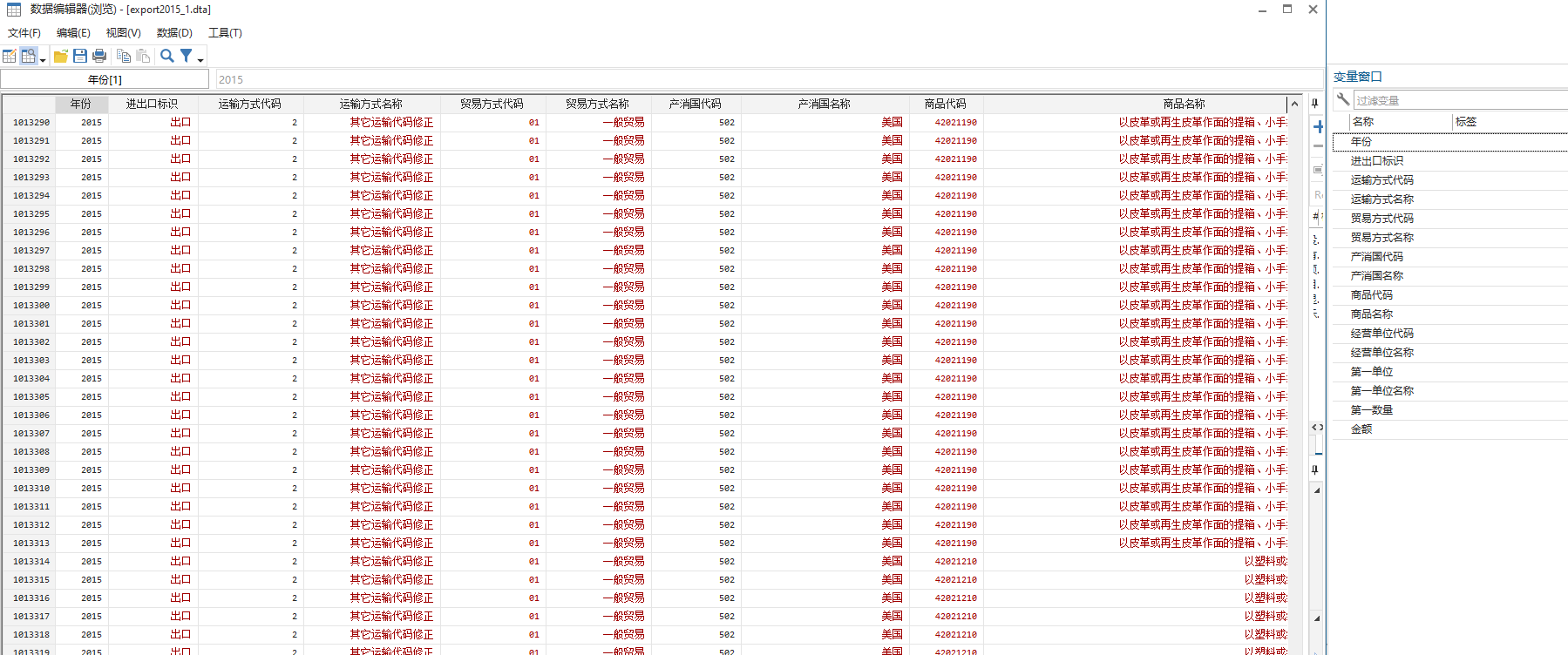Click the pin icon above the plus button
This screenshot has height=655, width=1568.
point(1315,104)
